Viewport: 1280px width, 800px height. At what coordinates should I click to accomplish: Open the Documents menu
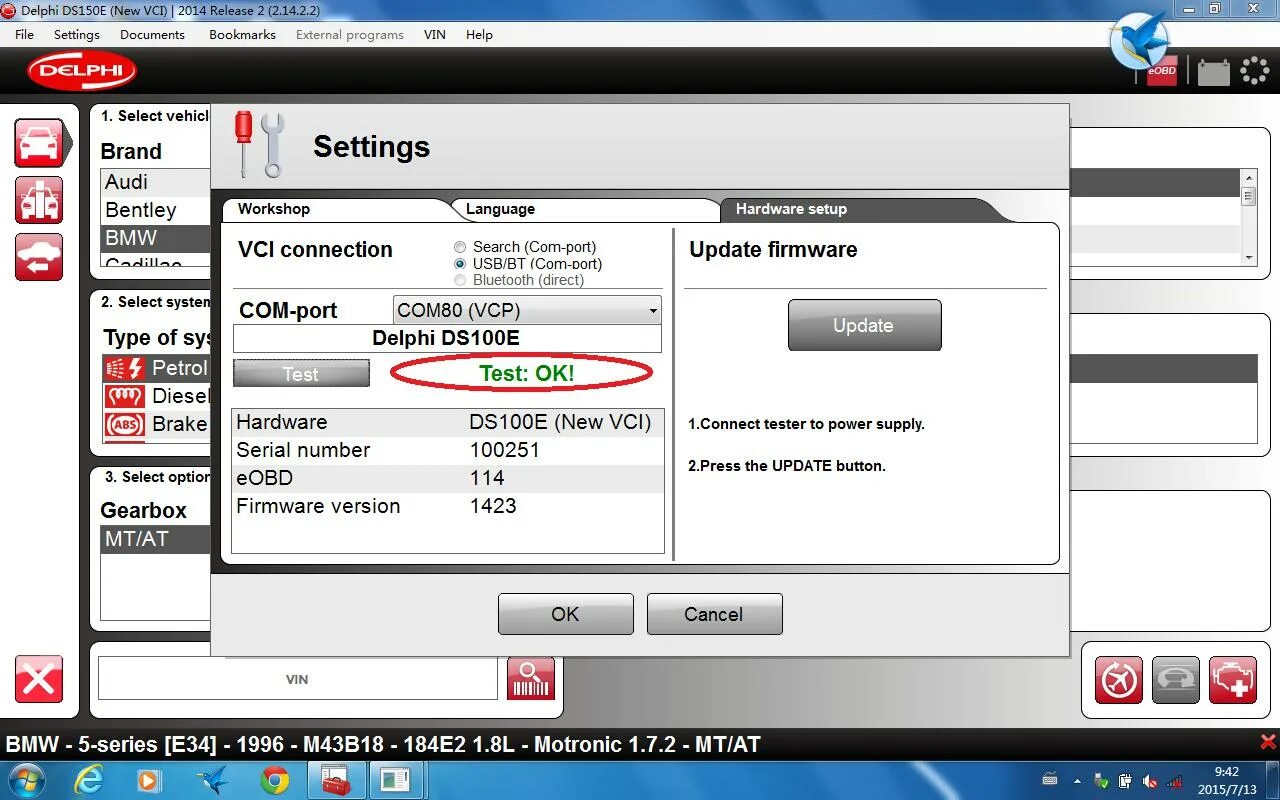coord(152,34)
